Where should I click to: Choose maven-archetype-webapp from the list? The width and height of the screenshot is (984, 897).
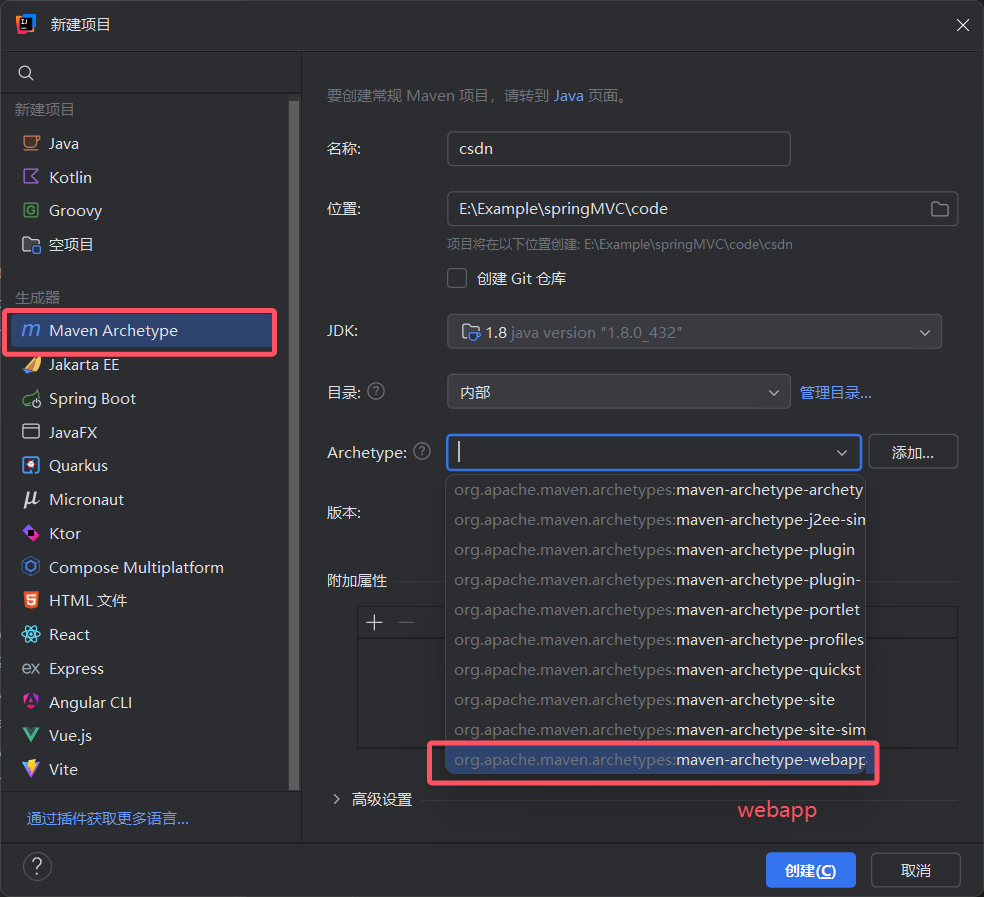(655, 760)
